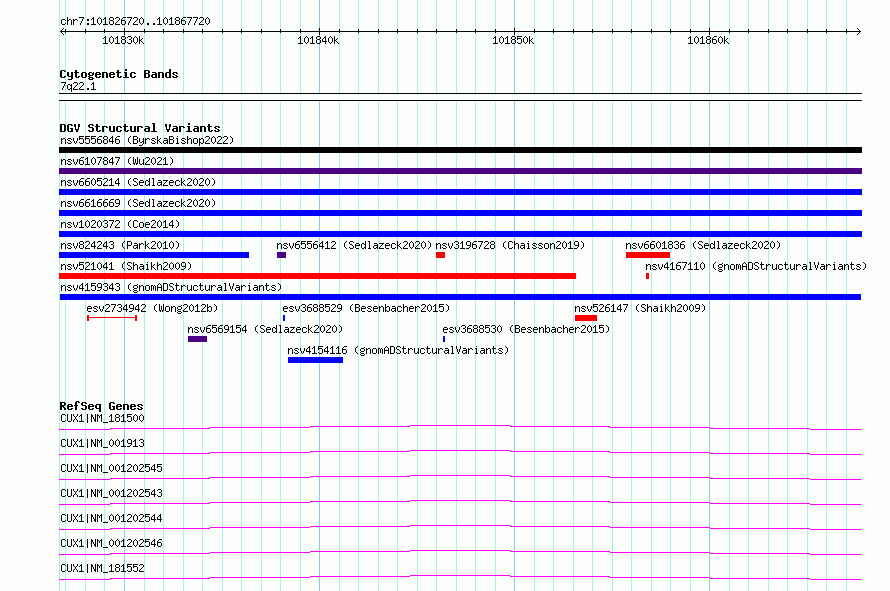Viewport: 890px width, 591px height.
Task: Click the nsv526147 (Shaikh2009) label
Action: (x=640, y=308)
